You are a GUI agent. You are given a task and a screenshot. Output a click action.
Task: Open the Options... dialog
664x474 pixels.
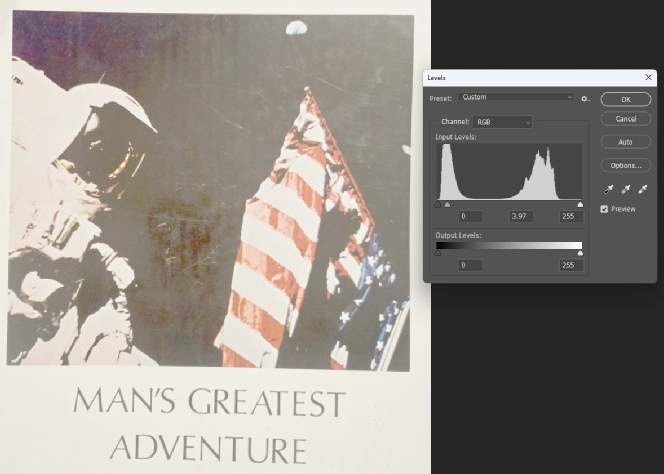(626, 165)
